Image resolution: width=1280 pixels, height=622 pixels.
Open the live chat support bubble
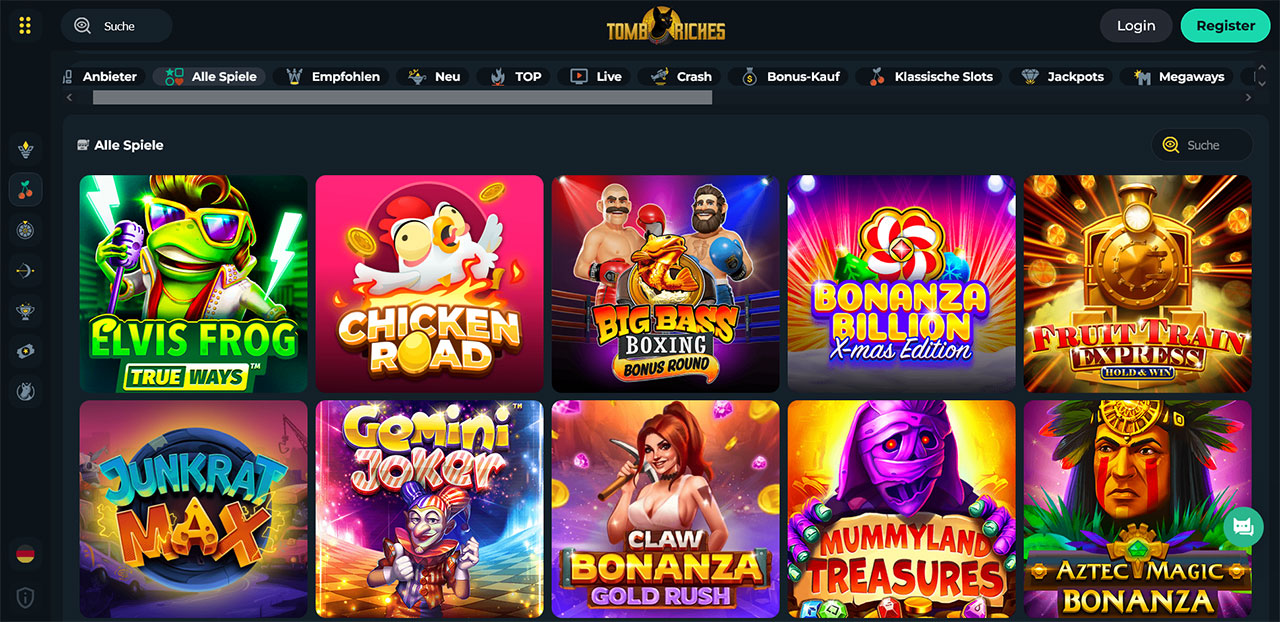click(x=1243, y=527)
